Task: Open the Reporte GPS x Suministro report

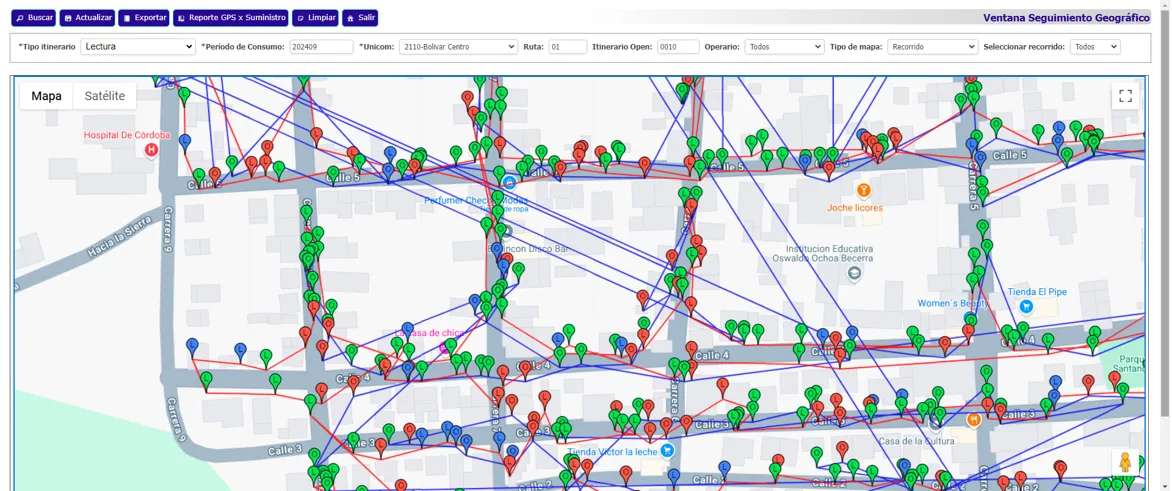Action: pos(231,18)
